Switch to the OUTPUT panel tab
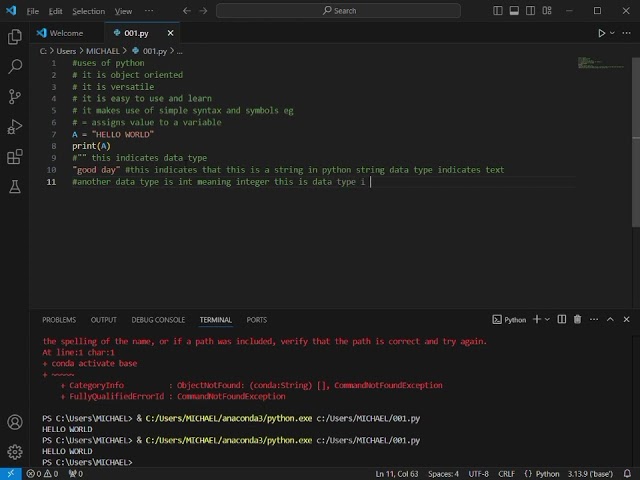Image resolution: width=640 pixels, height=480 pixels. 103,320
